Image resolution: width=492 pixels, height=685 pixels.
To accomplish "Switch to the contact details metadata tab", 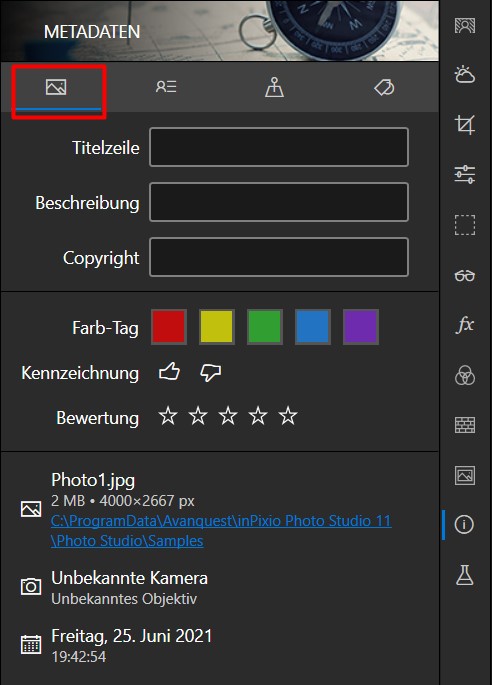I will pos(166,87).
